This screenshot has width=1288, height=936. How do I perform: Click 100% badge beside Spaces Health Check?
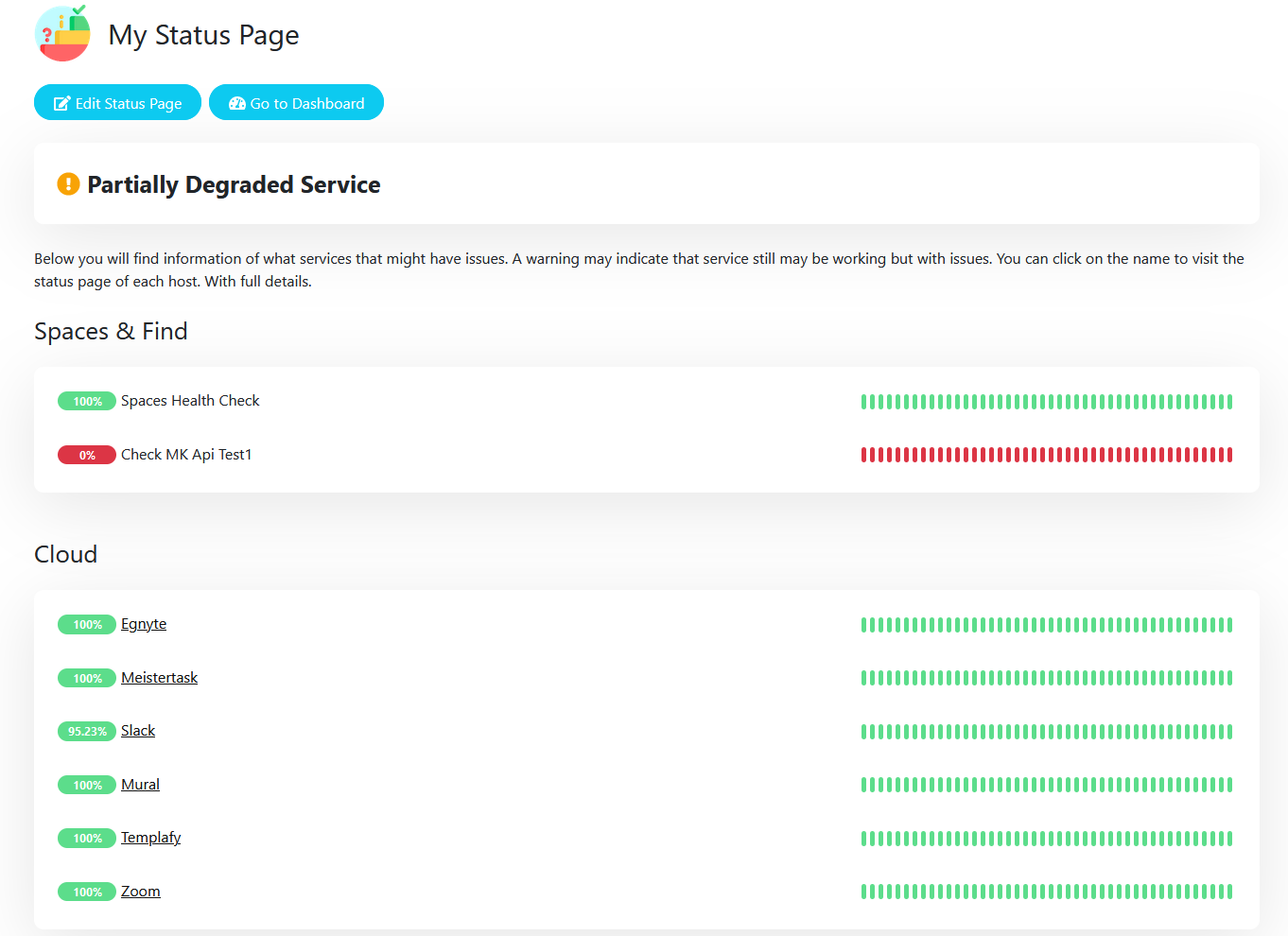tap(87, 401)
